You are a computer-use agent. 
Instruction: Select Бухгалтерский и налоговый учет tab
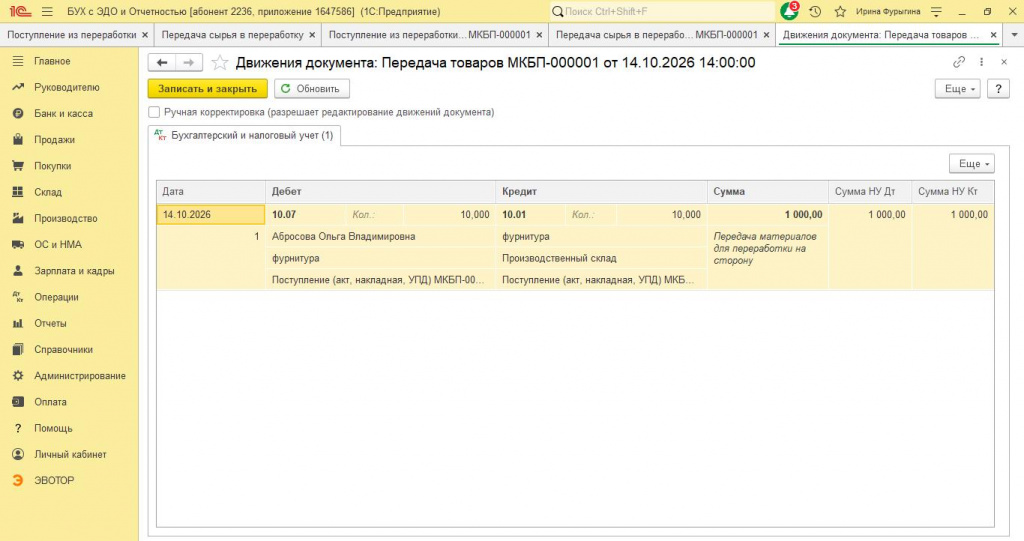[x=244, y=135]
